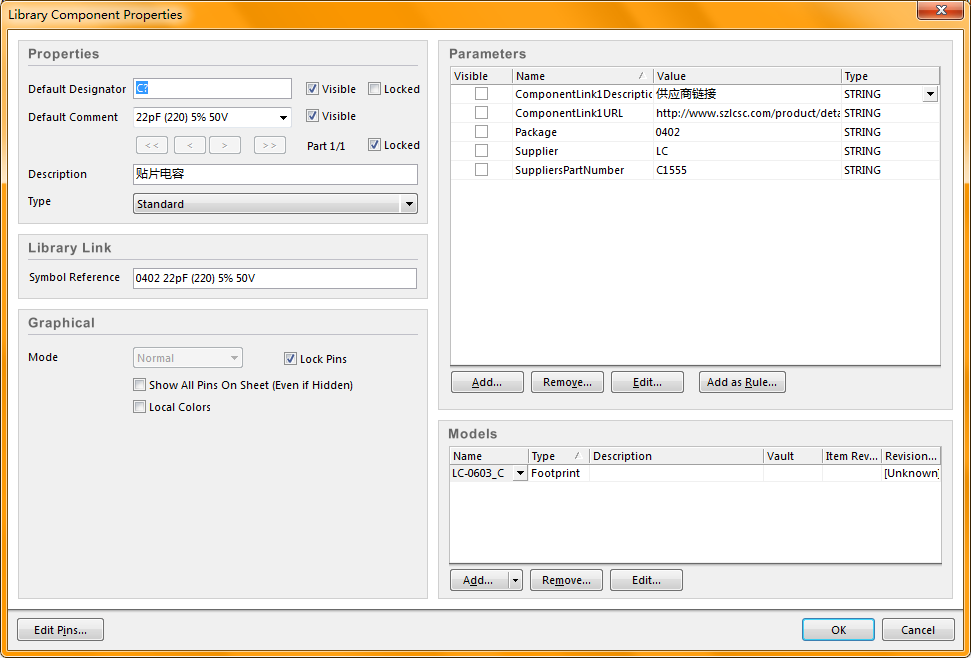
Task: Click the Models Name column header
Action: click(489, 456)
